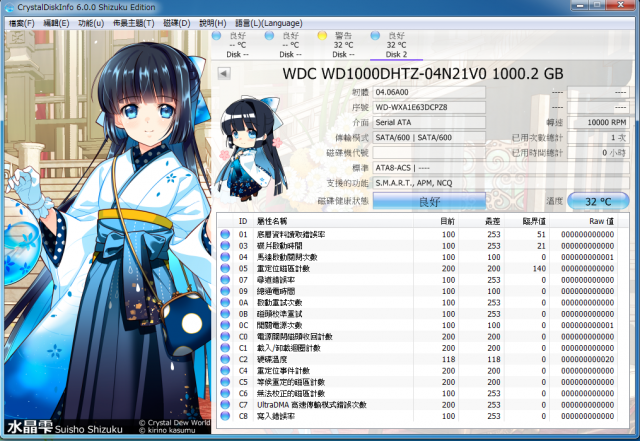Click the ID column header
Viewport: 640px width, 441px height.
[243, 221]
